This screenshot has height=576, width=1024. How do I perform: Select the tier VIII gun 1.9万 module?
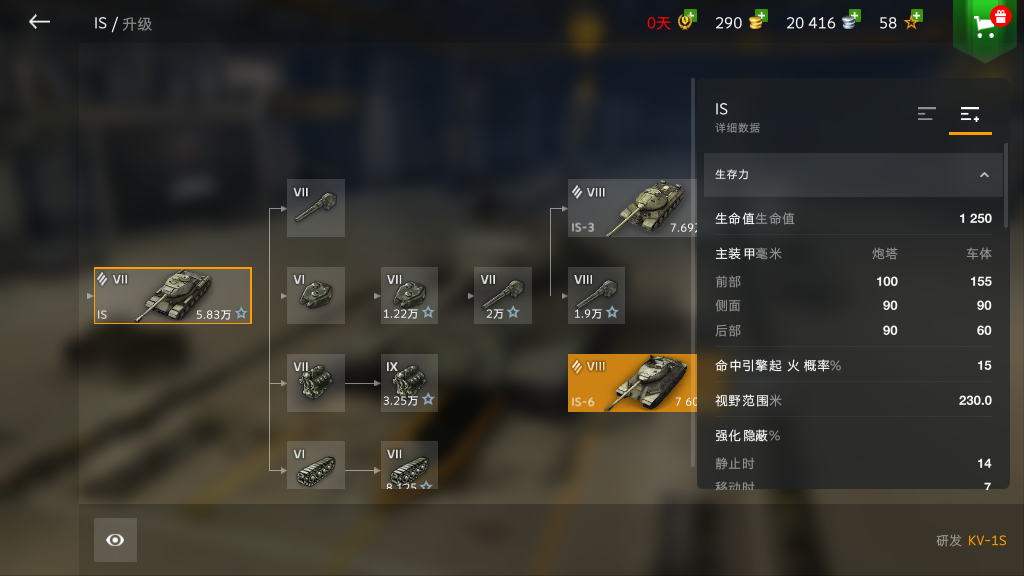(x=596, y=295)
